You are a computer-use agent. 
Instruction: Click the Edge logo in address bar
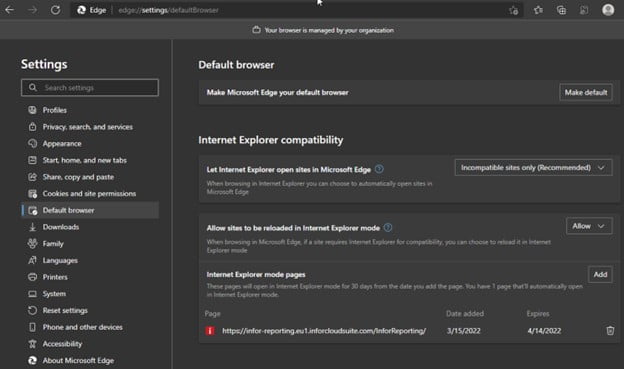(x=82, y=10)
